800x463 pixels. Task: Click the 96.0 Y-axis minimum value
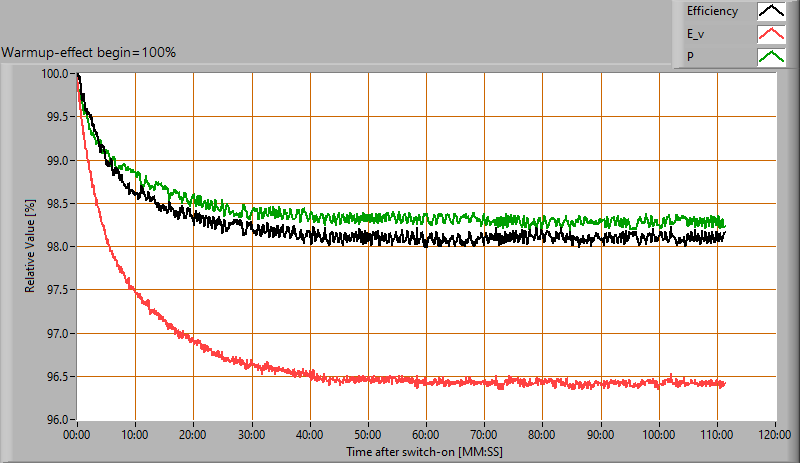(x=55, y=420)
